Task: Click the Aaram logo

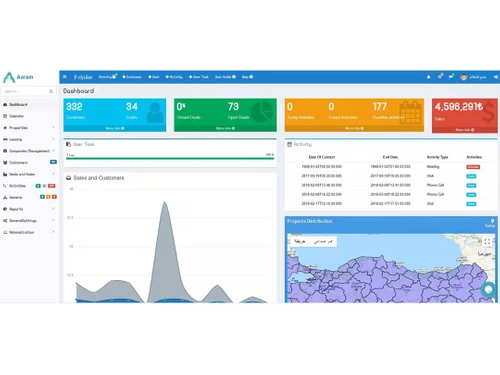Action: (x=18, y=77)
